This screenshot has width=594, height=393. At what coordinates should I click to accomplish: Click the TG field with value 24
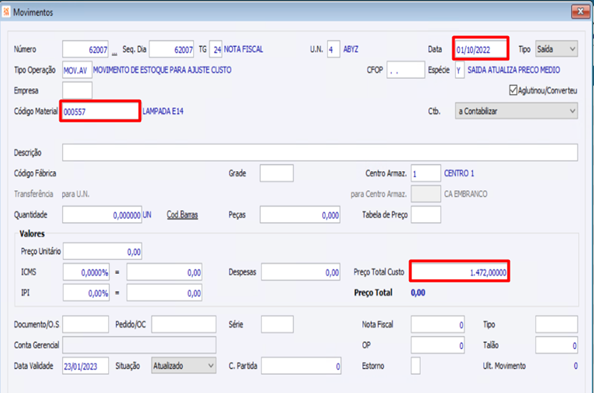216,49
